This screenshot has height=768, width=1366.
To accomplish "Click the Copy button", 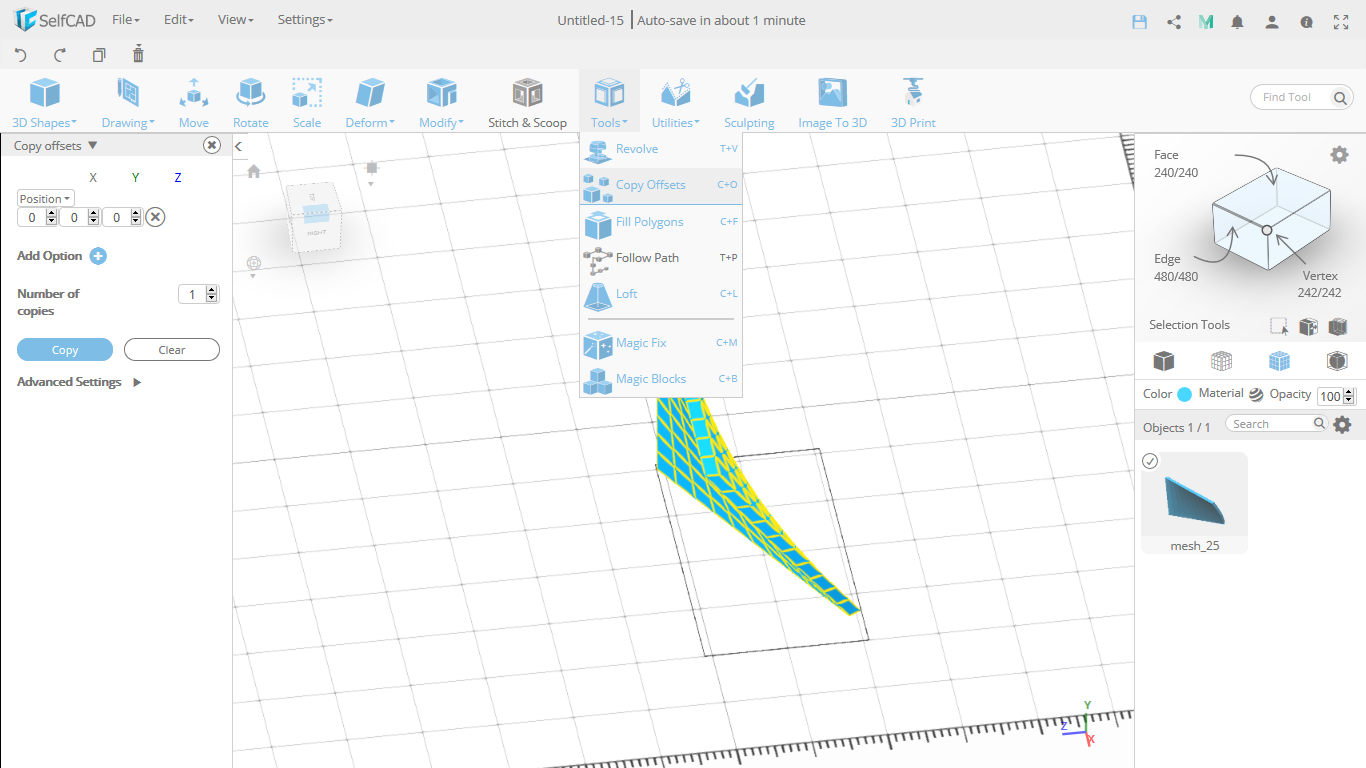I will (65, 350).
